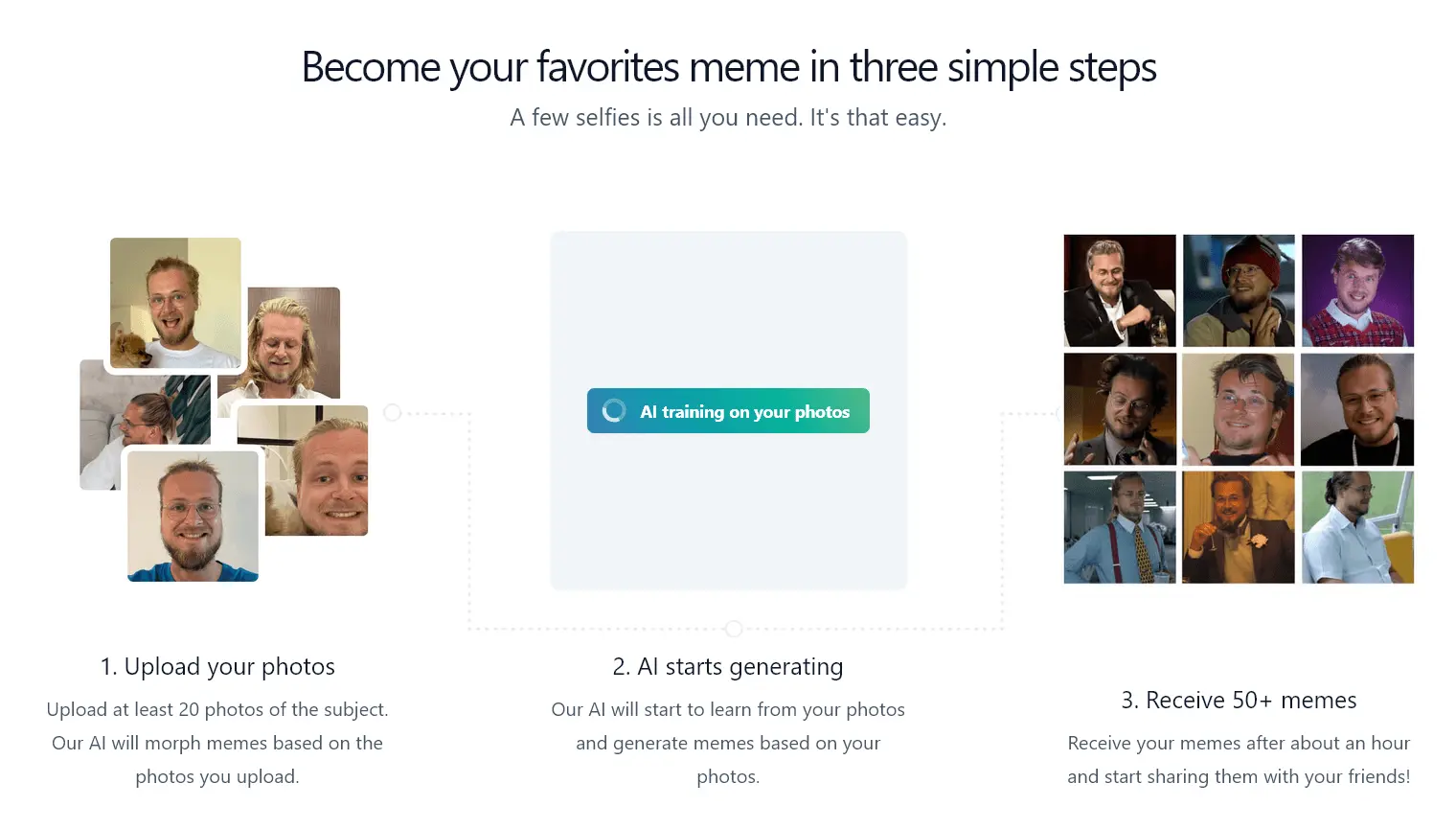This screenshot has height=829, width=1456.
Task: Click the step connector circle below training panel
Action: tap(734, 629)
